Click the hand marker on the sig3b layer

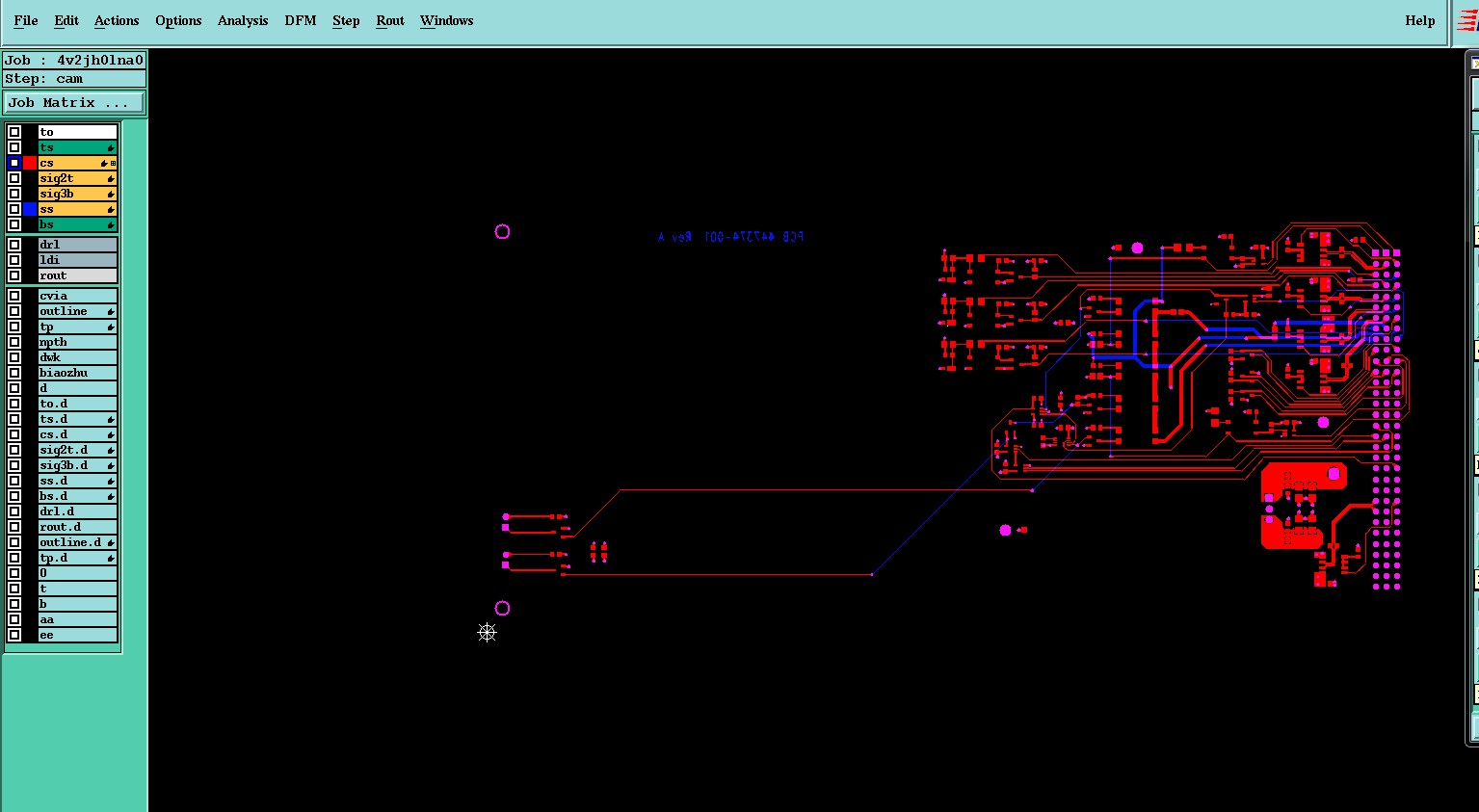click(111, 194)
